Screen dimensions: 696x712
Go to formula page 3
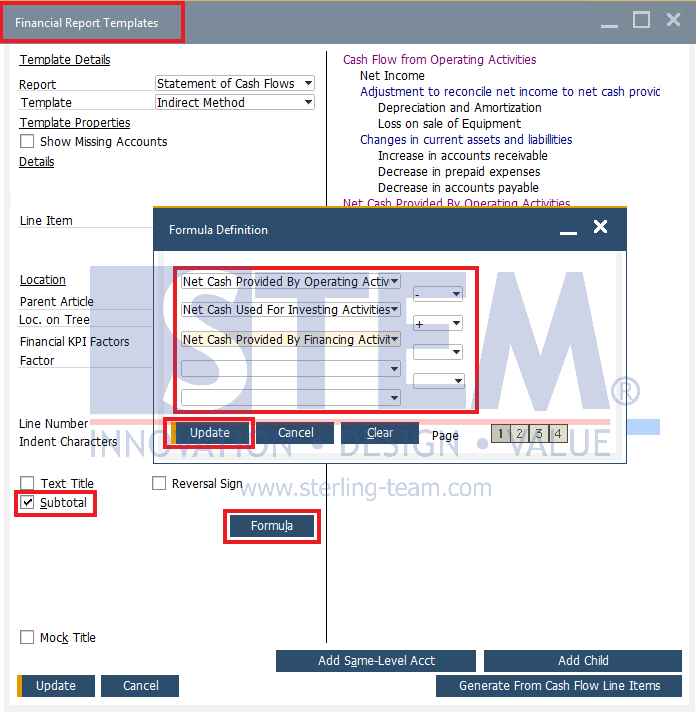[538, 434]
